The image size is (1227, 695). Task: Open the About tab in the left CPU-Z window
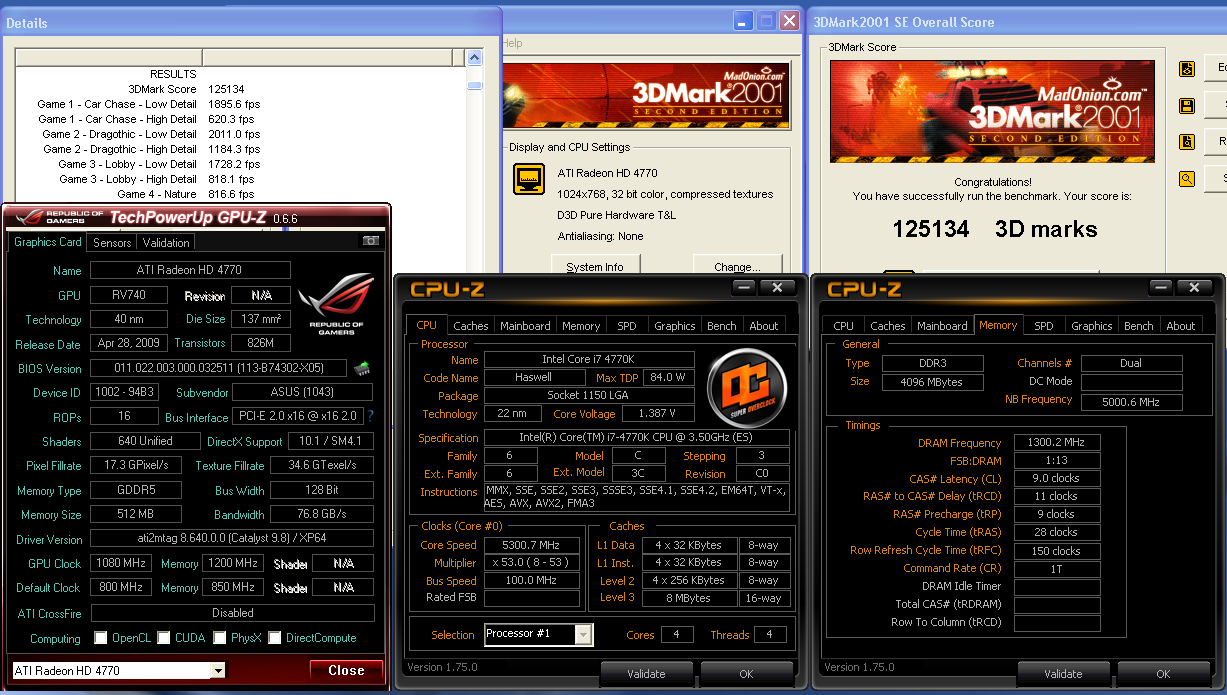tap(764, 326)
